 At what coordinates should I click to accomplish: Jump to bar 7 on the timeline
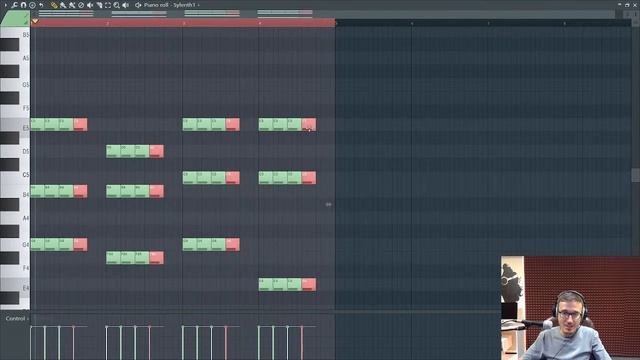488,23
